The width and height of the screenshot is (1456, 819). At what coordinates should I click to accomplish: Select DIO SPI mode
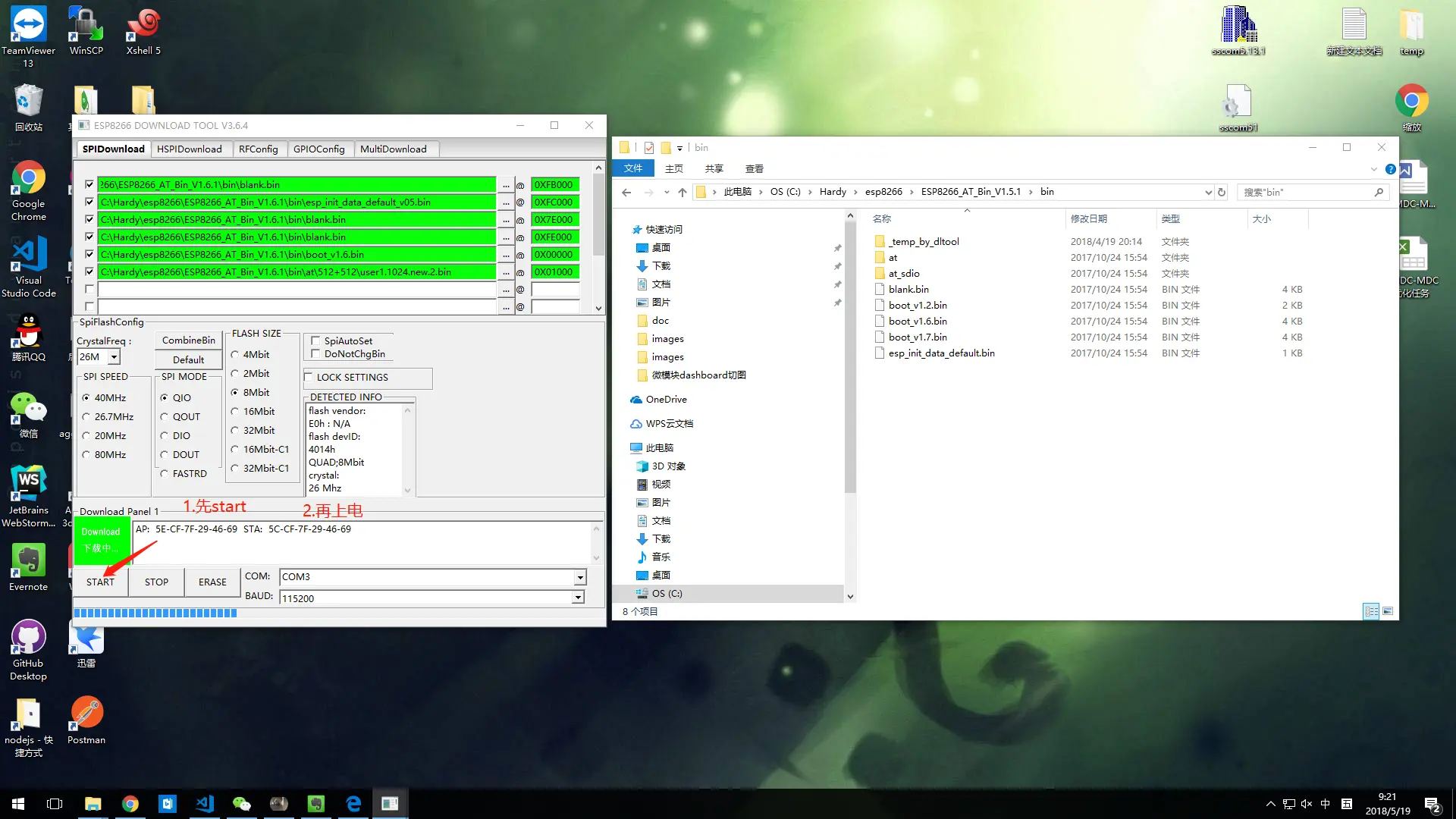[164, 435]
